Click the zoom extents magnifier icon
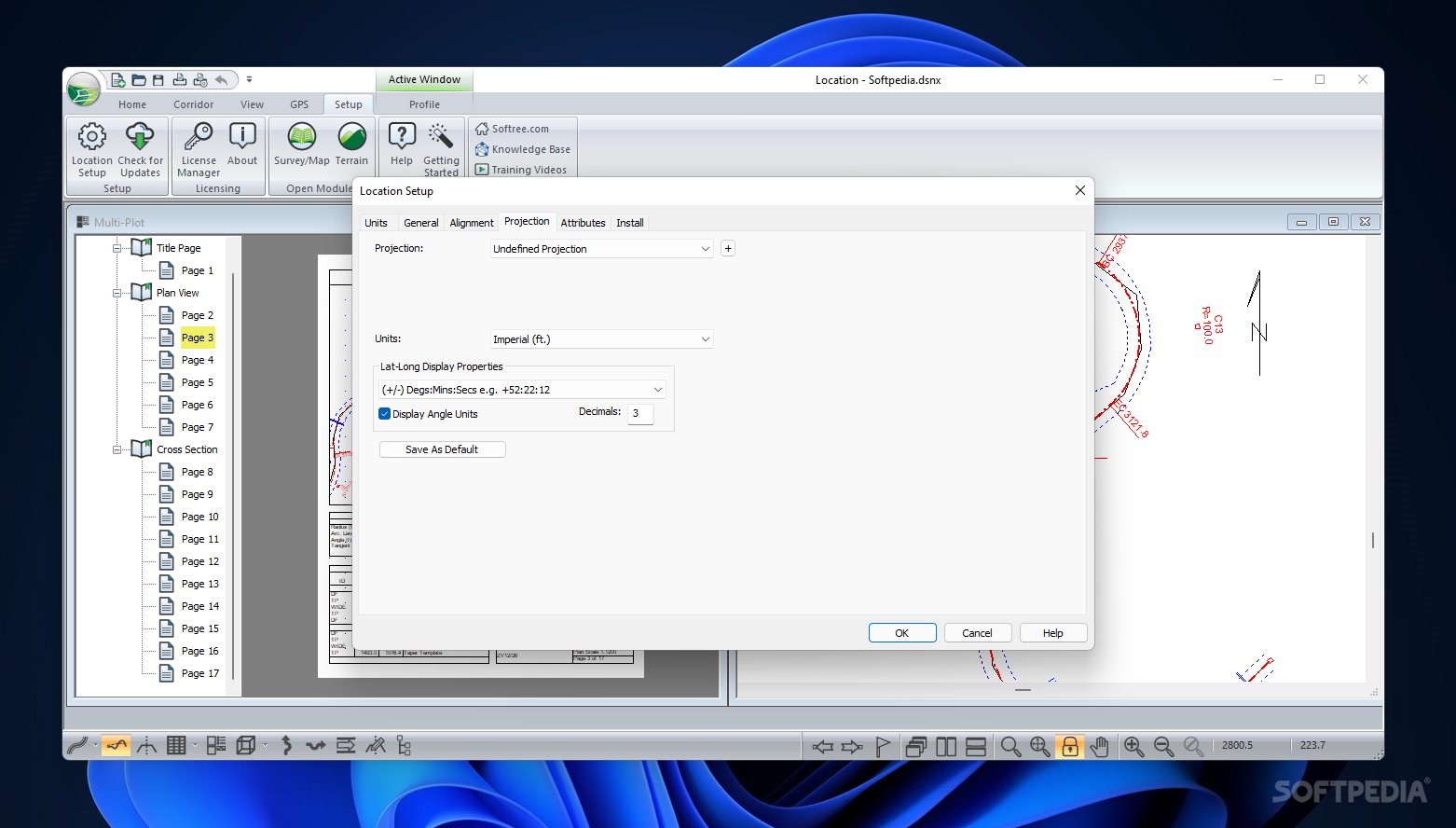The height and width of the screenshot is (828, 1456). [1040, 746]
